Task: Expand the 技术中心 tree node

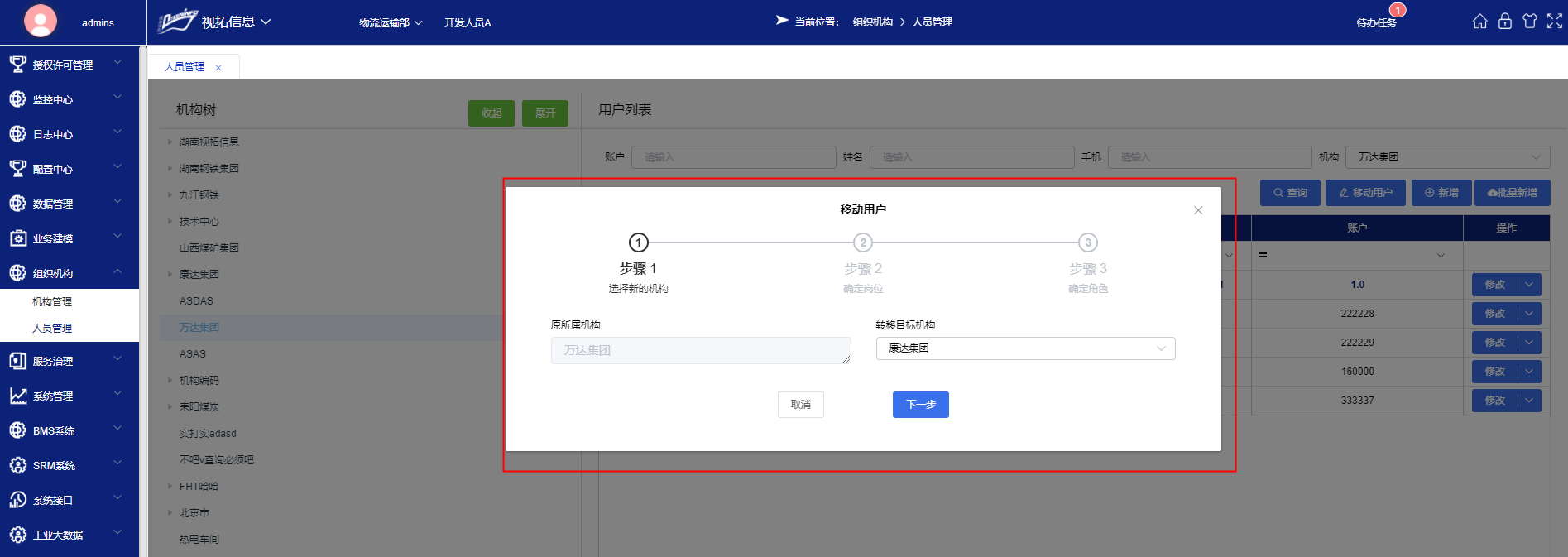Action: tap(170, 221)
